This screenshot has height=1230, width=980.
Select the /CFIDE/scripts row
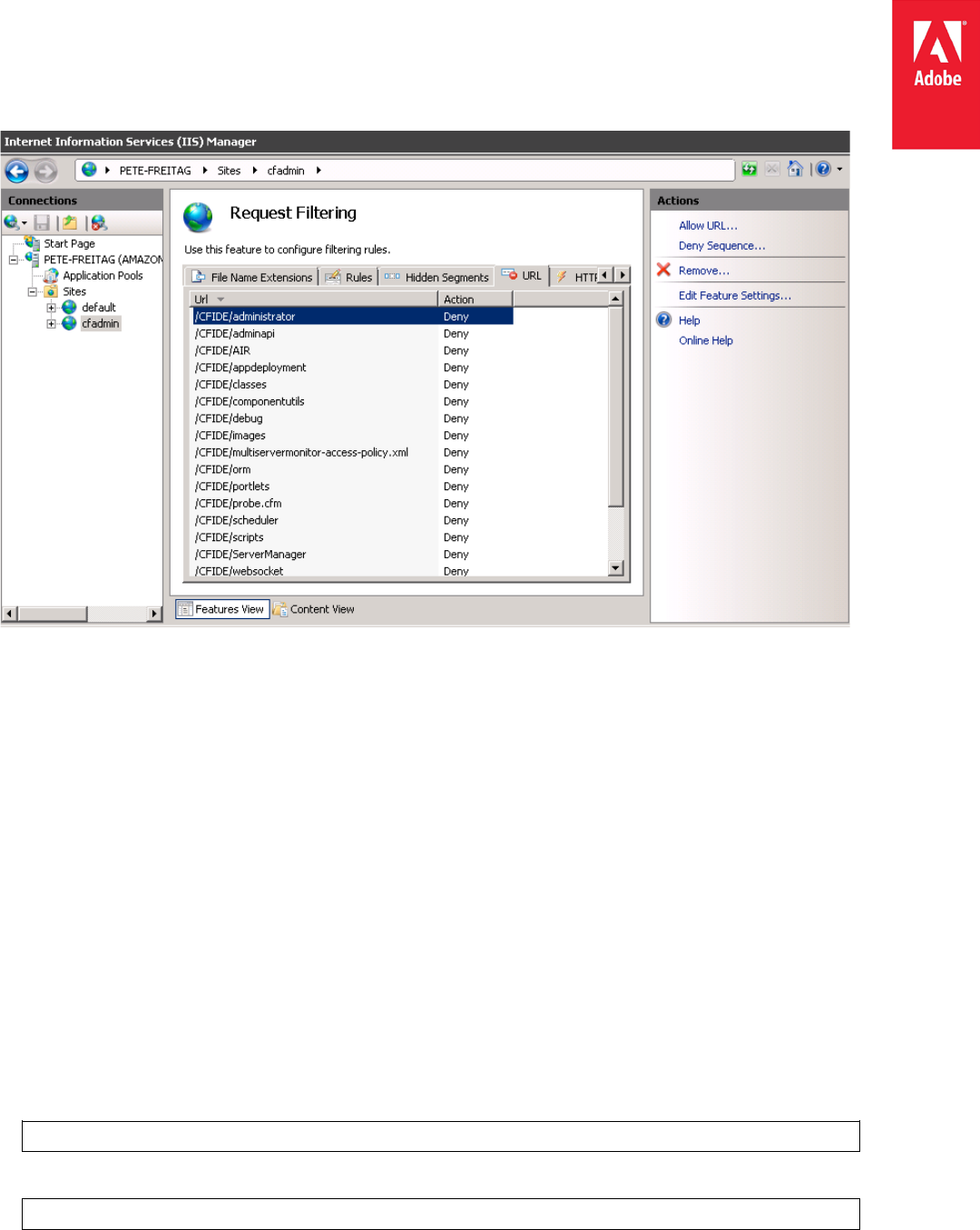click(352, 537)
